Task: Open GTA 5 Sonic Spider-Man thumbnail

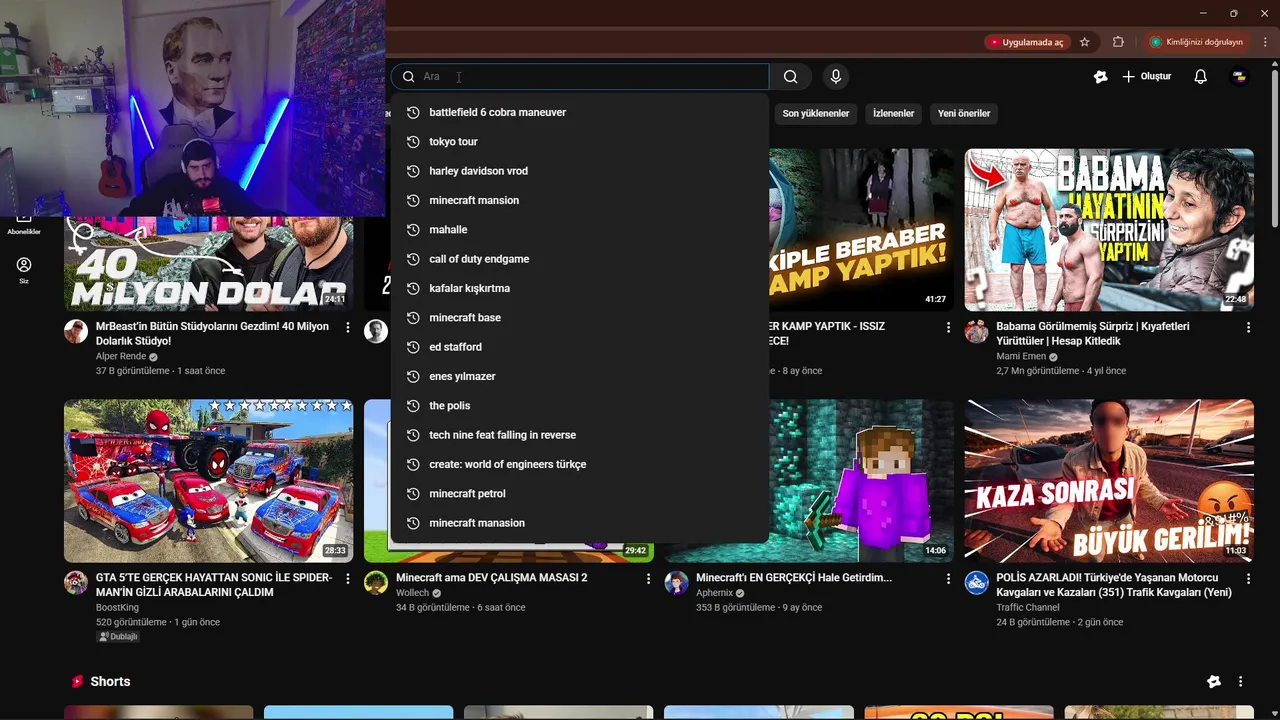Action: (x=208, y=481)
